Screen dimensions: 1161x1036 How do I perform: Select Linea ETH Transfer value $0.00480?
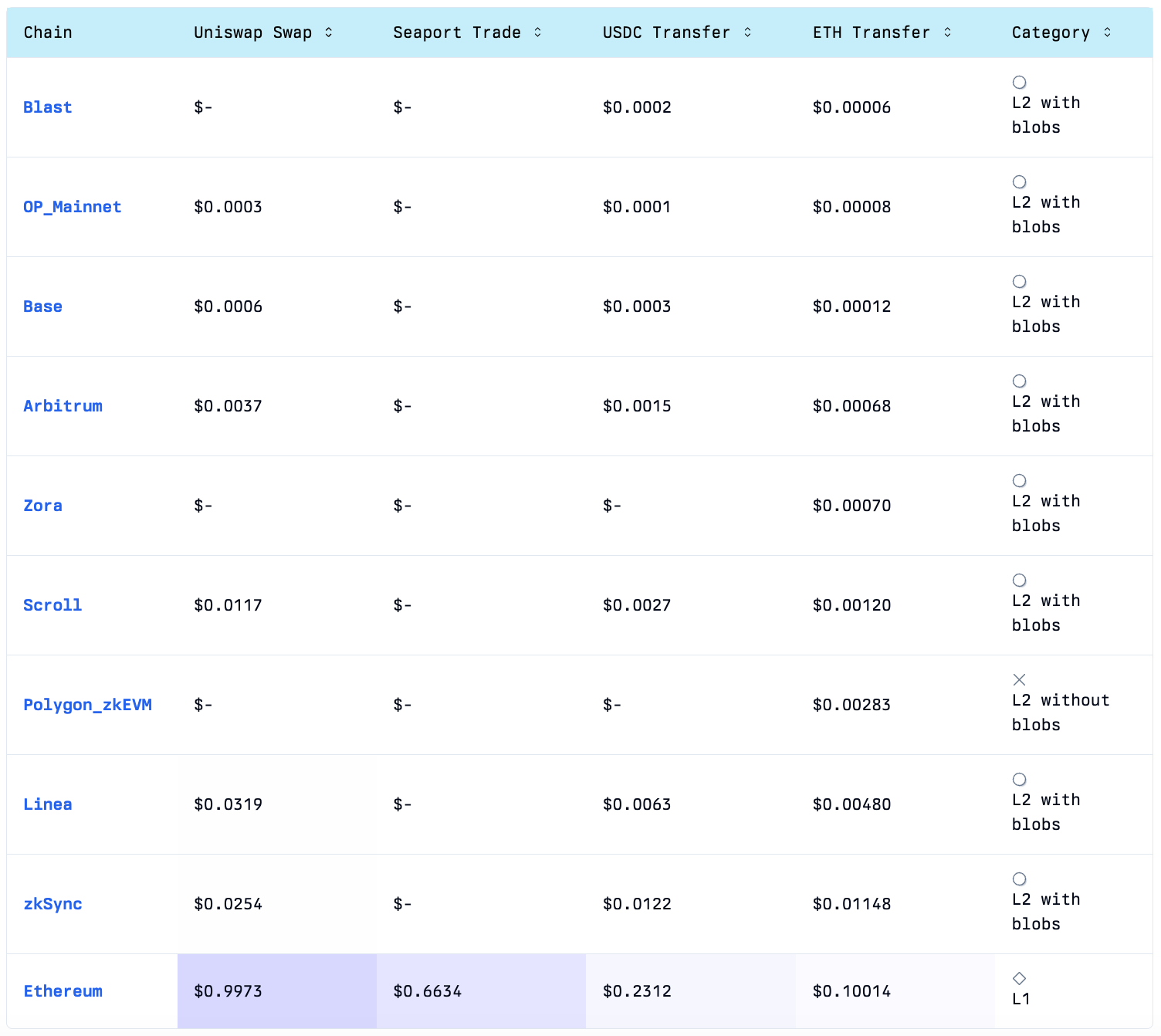[x=851, y=804]
